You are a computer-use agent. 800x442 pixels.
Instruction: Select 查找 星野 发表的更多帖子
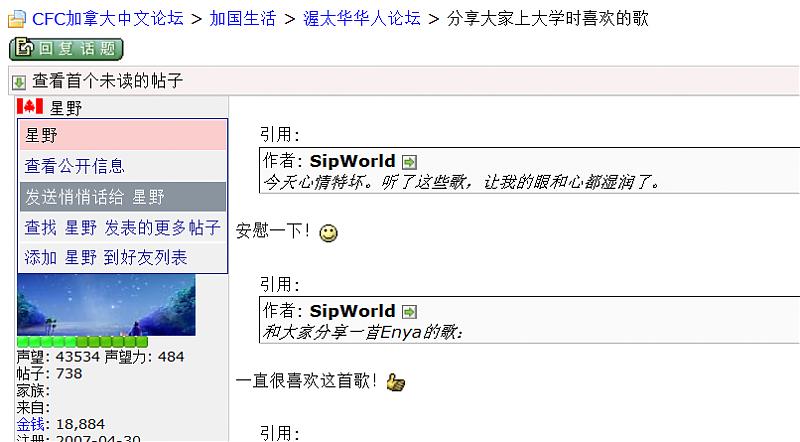coord(122,227)
